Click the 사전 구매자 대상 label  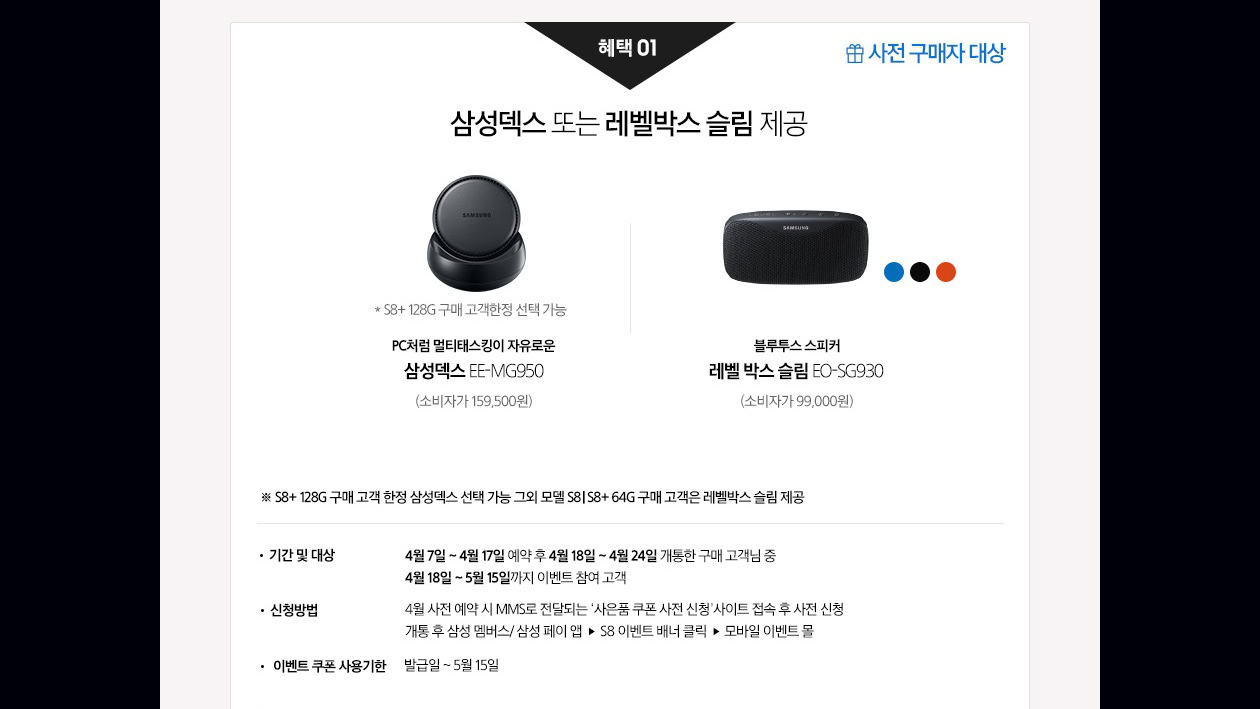pyautogui.click(x=937, y=54)
